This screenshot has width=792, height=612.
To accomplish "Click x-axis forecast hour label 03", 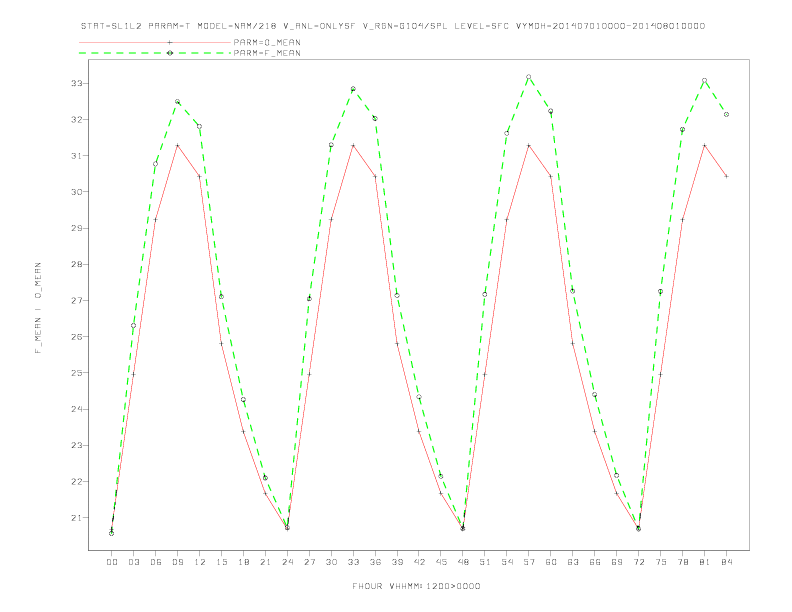I will (x=133, y=562).
